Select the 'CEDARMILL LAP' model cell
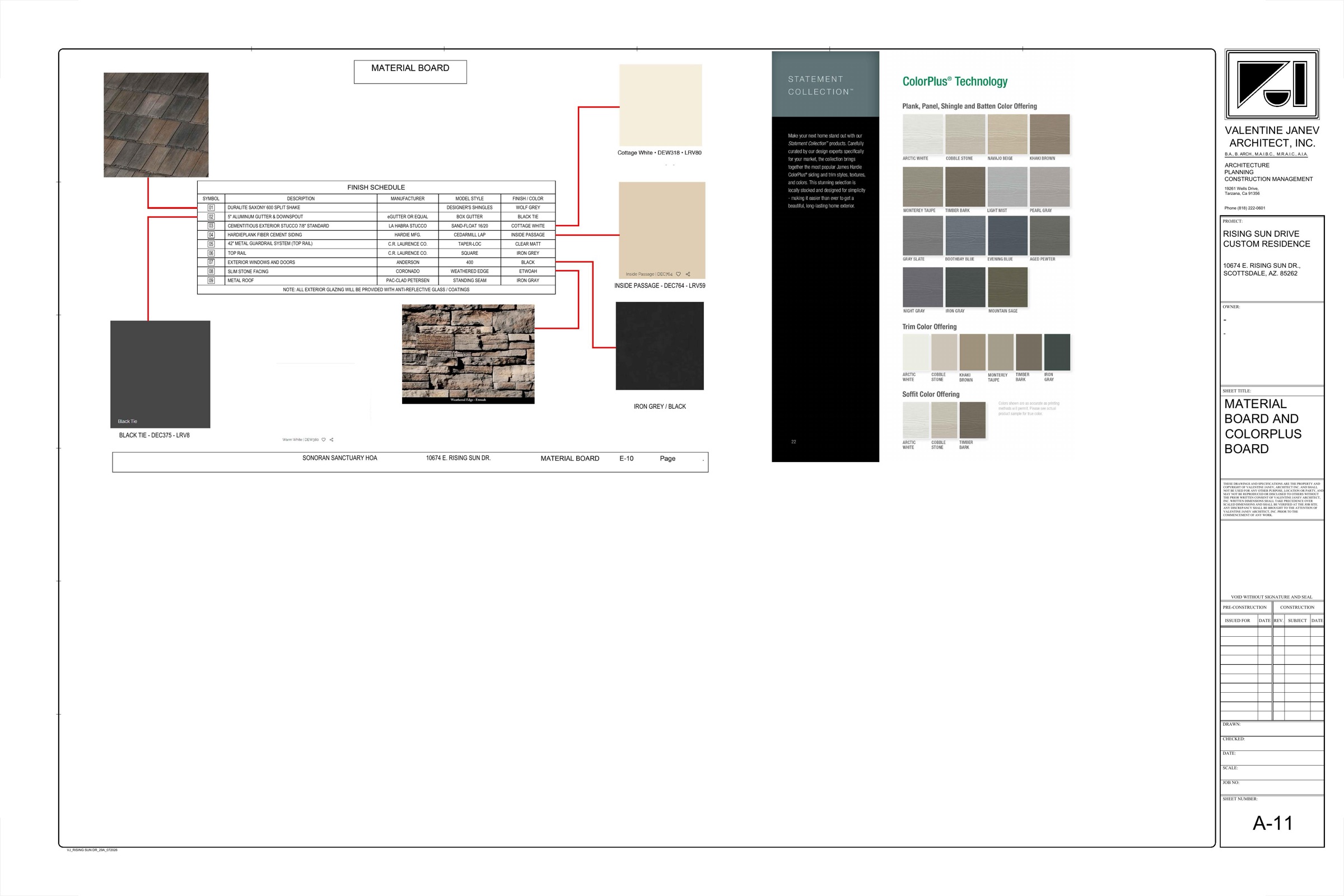 point(470,235)
